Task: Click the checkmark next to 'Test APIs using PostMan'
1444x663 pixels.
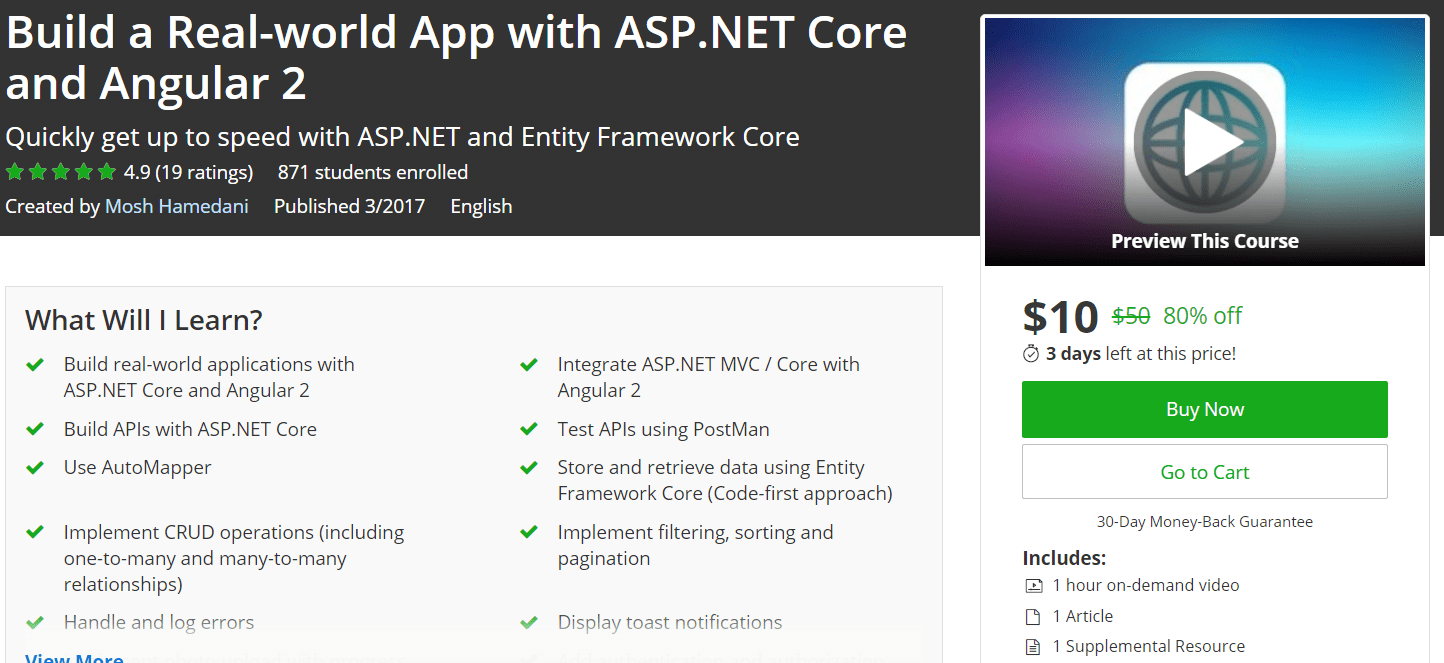Action: coord(528,428)
